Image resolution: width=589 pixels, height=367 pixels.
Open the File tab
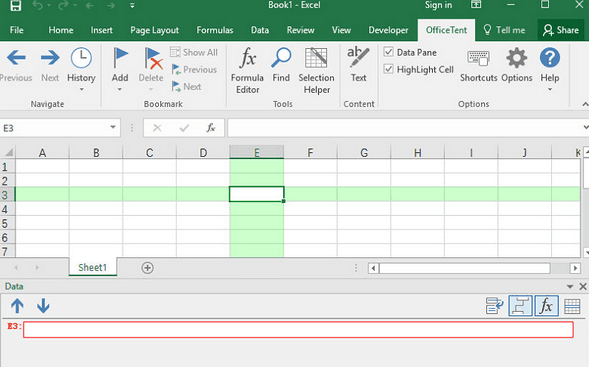point(17,30)
